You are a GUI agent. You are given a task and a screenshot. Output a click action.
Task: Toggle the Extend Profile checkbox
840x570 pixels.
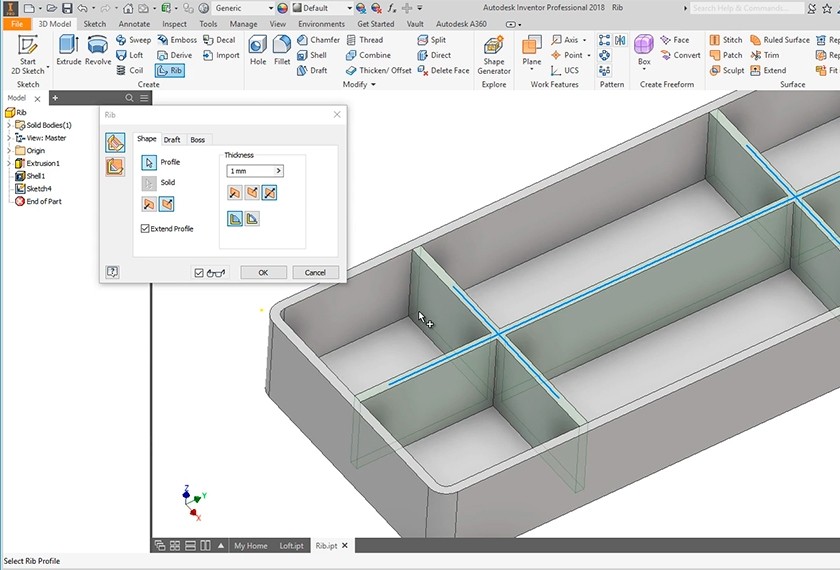[x=146, y=229]
